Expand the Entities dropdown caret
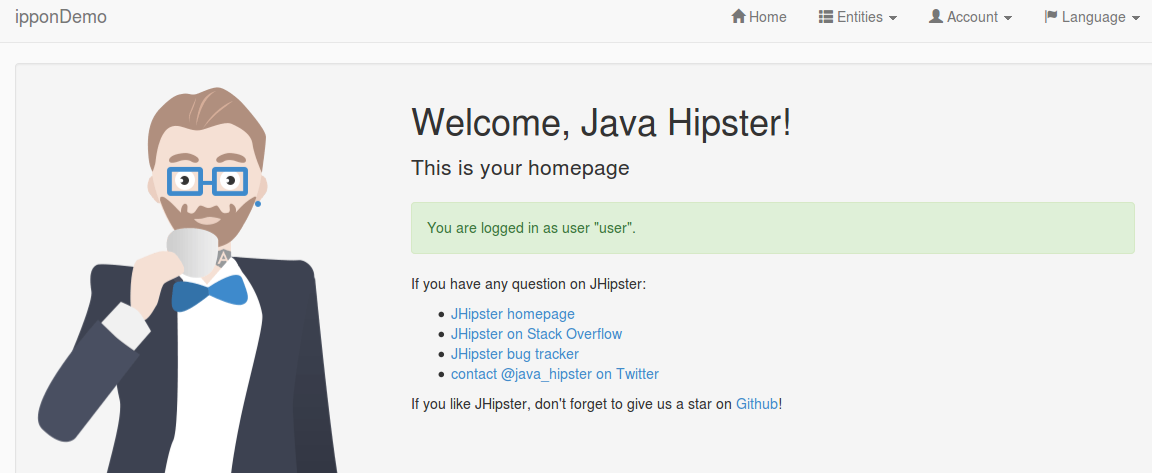1152x473 pixels. (x=893, y=18)
